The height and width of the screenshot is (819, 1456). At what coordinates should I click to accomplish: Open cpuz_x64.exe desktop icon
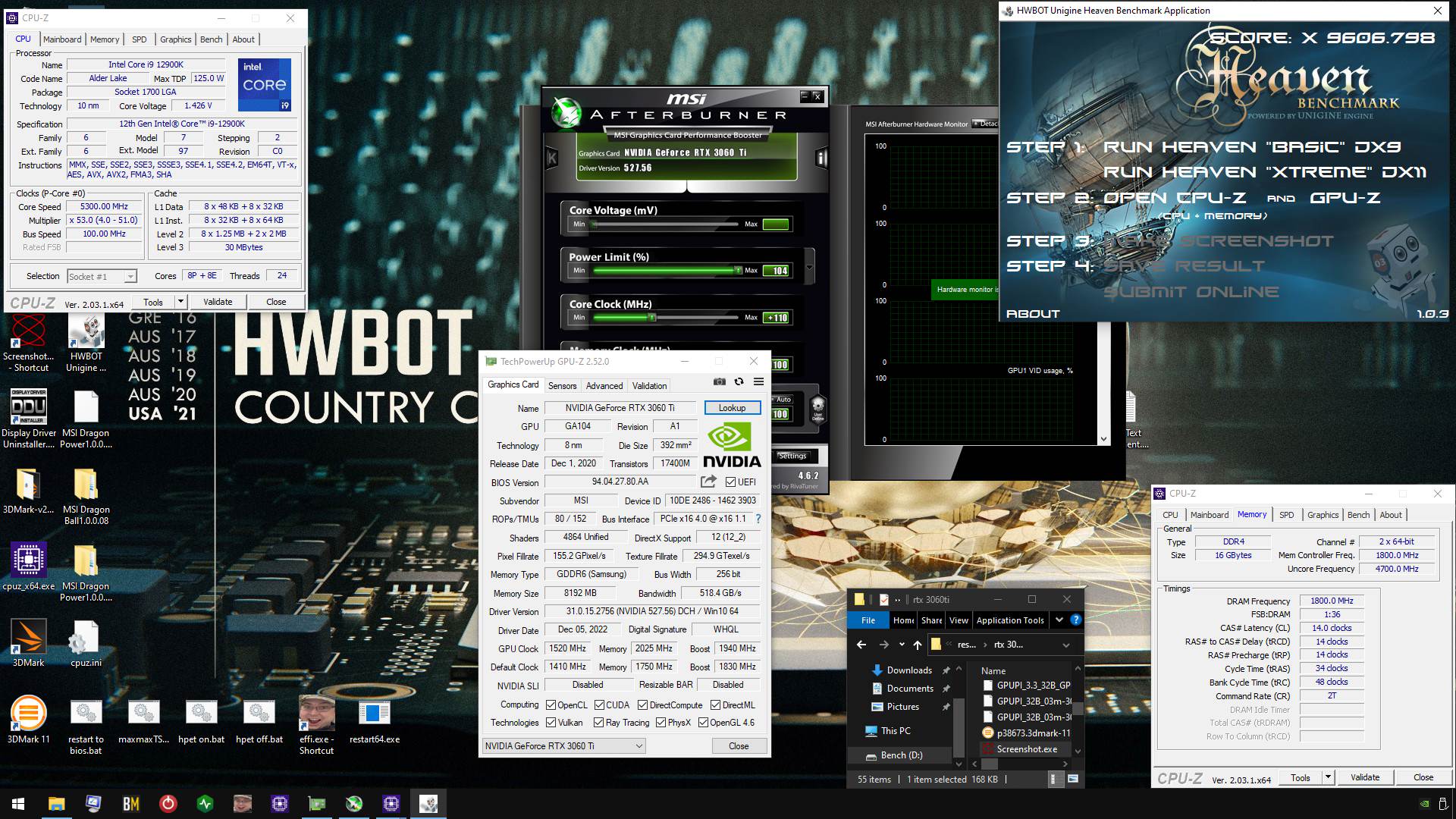point(29,566)
